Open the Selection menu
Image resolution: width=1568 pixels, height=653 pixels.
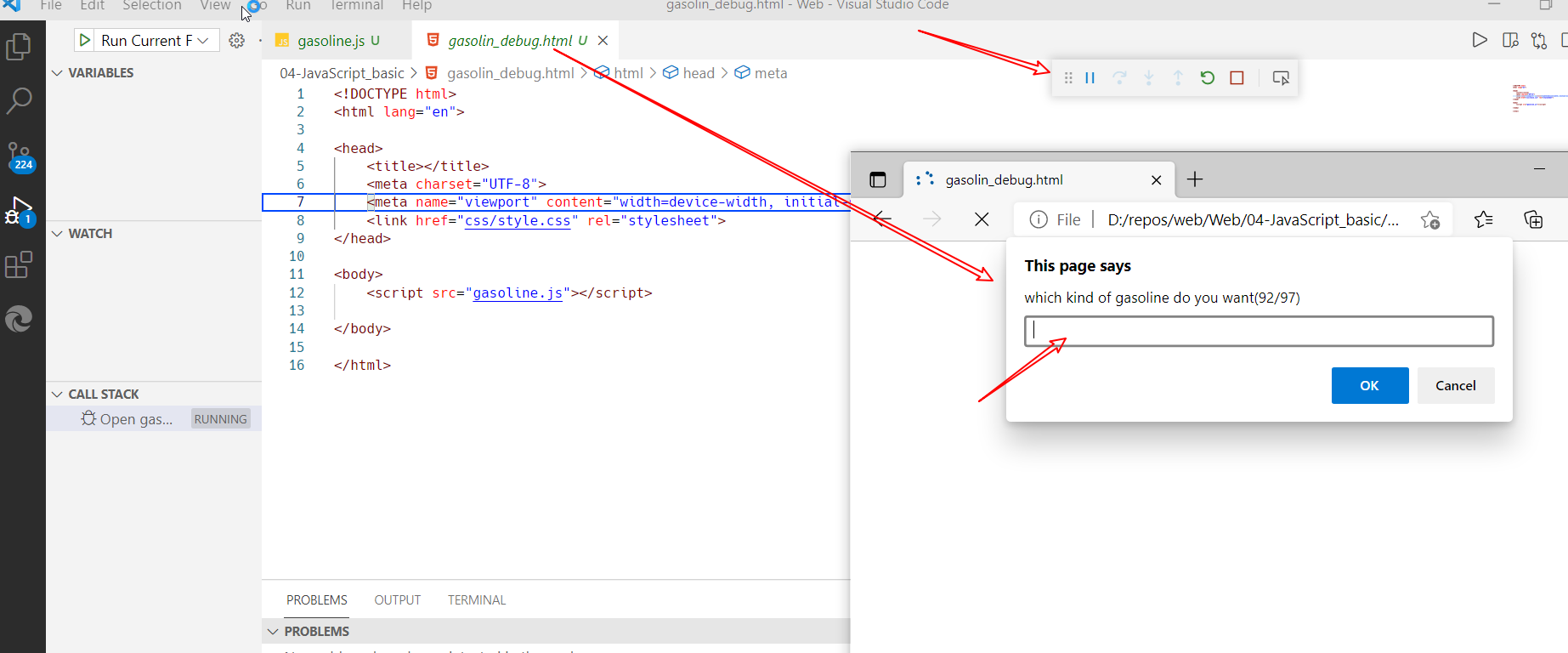[x=152, y=6]
